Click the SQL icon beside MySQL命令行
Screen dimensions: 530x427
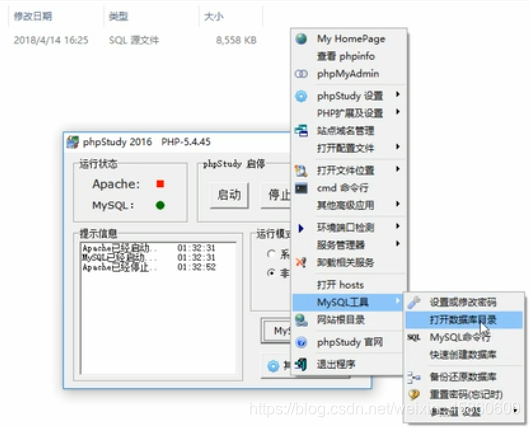[x=414, y=337]
